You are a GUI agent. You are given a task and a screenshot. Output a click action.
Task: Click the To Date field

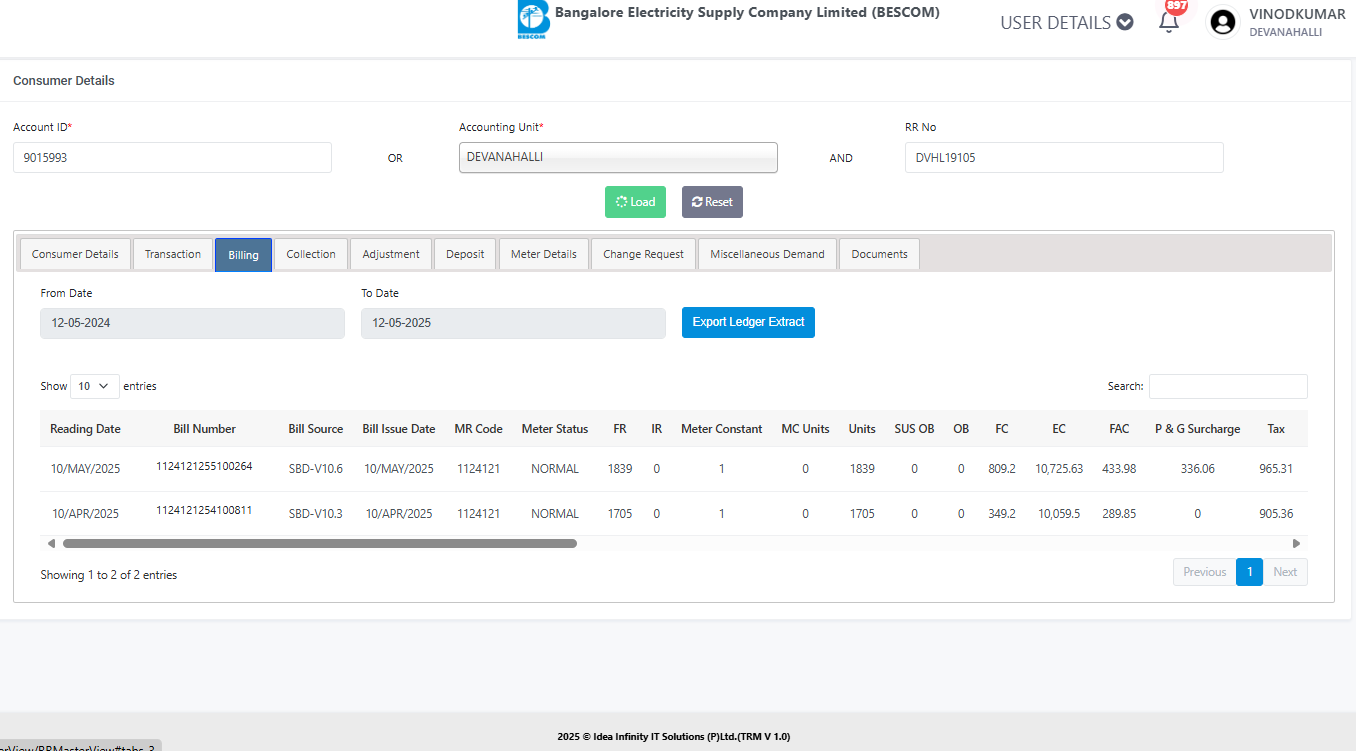(513, 323)
